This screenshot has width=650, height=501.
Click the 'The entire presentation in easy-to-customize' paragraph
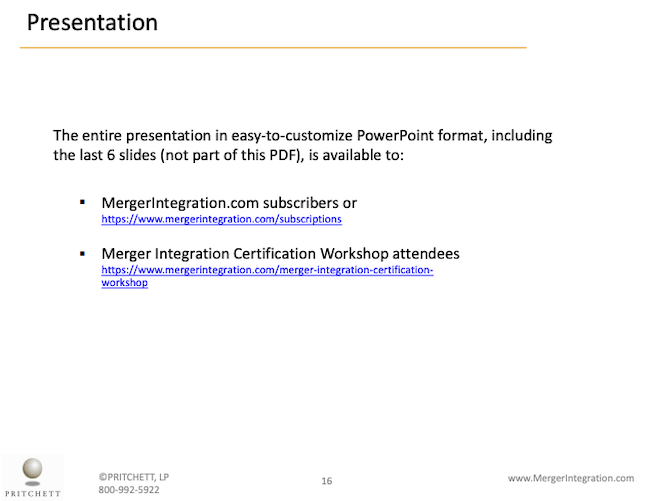coord(303,145)
